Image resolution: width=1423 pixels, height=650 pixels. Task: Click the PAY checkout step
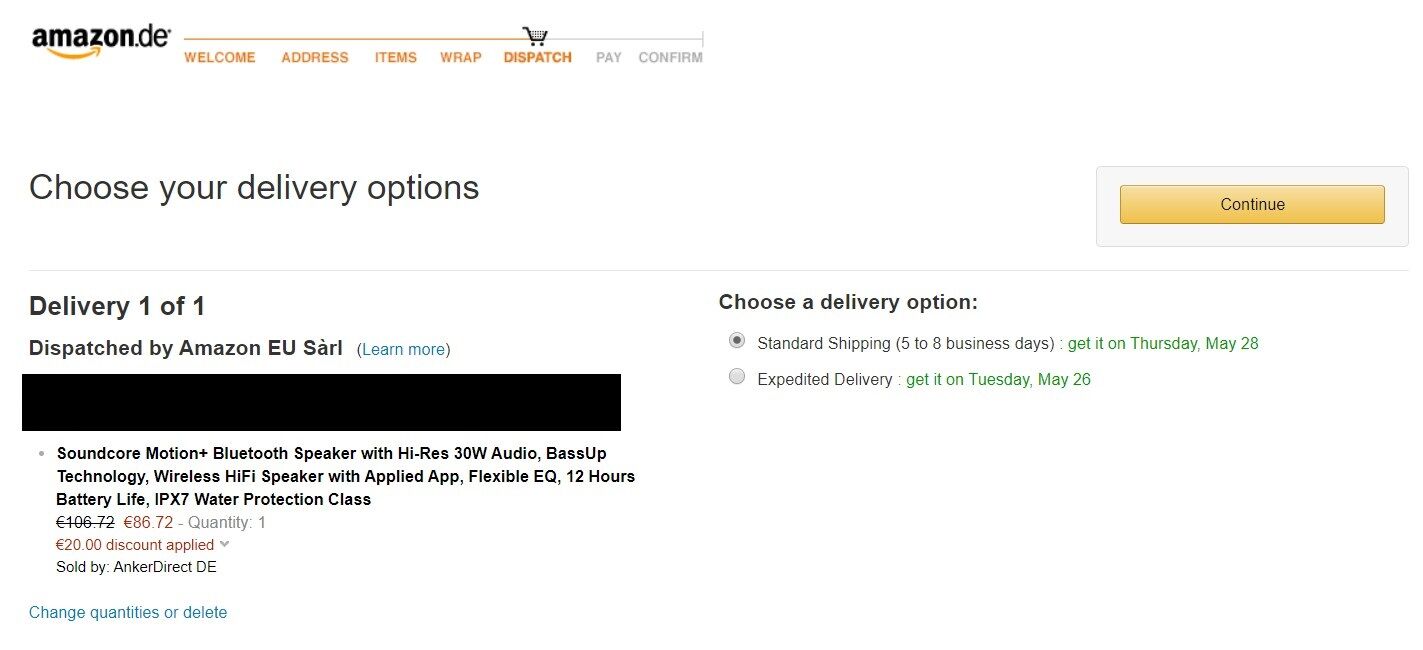[609, 58]
